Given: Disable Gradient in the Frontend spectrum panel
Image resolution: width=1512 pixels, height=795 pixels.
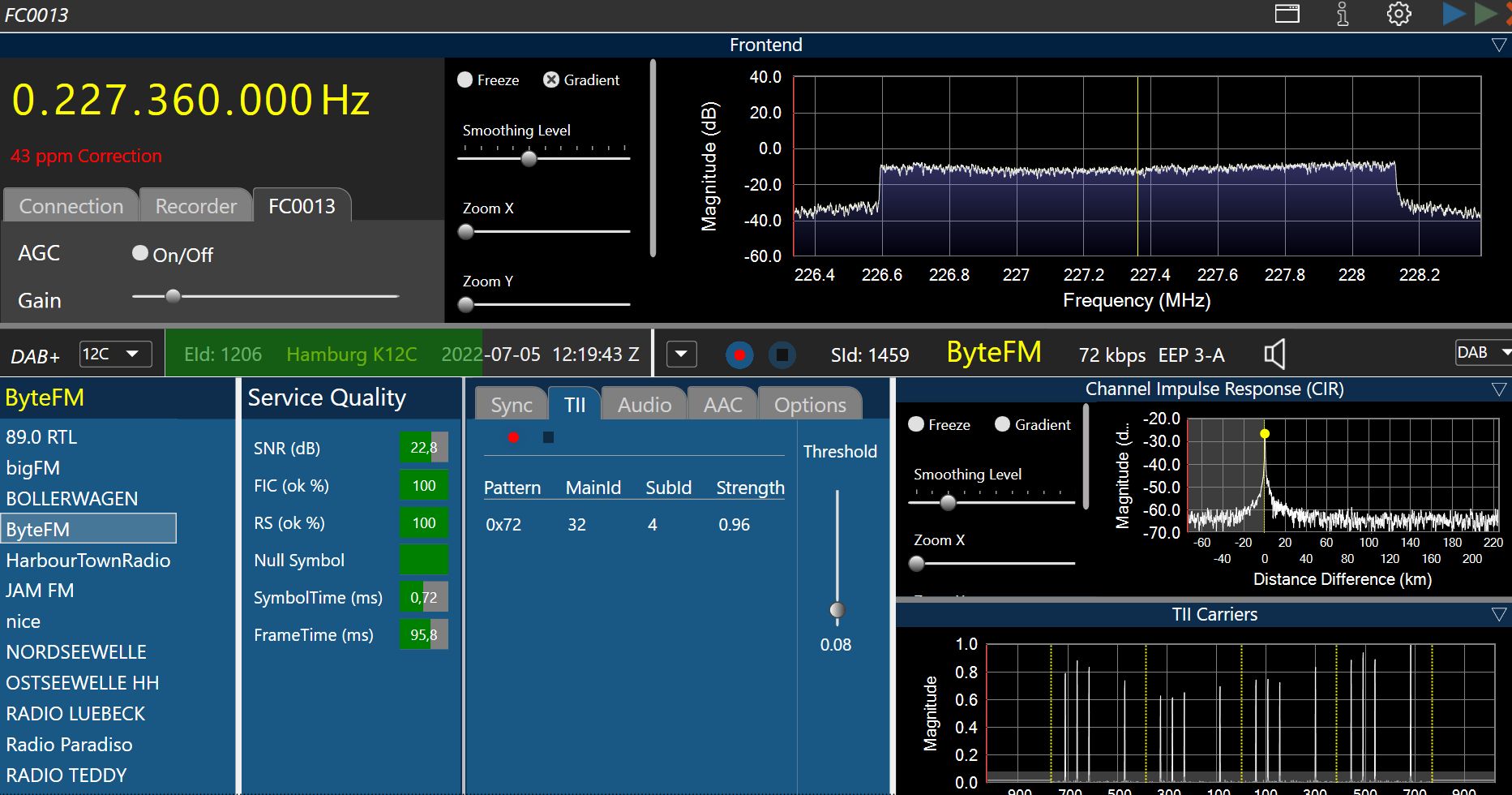Looking at the screenshot, I should (551, 79).
